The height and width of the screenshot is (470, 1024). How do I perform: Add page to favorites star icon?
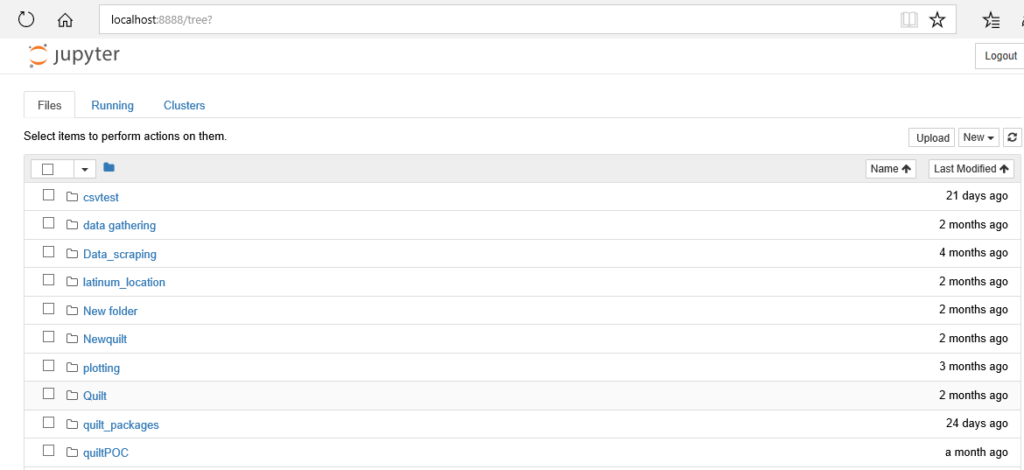[x=937, y=20]
